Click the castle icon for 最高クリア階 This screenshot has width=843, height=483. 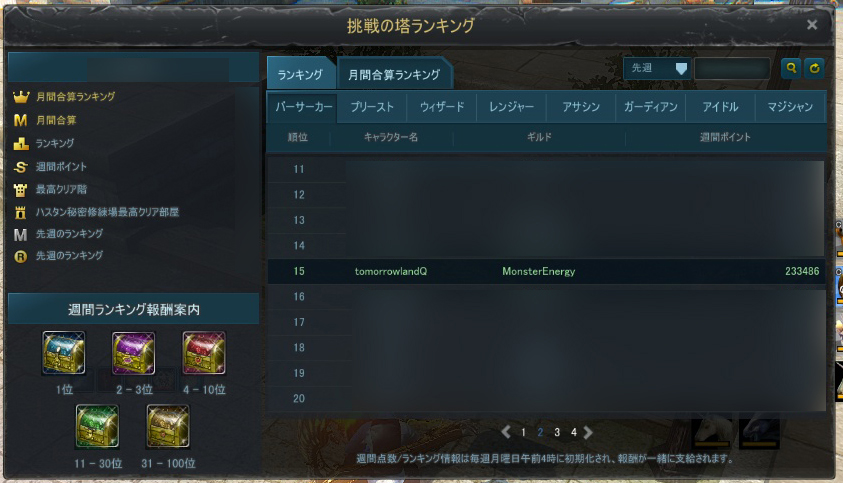tap(20, 190)
